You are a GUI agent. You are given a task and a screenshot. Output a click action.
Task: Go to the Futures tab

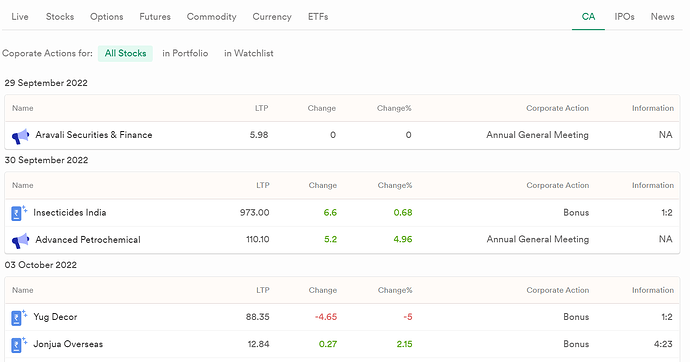(x=155, y=17)
